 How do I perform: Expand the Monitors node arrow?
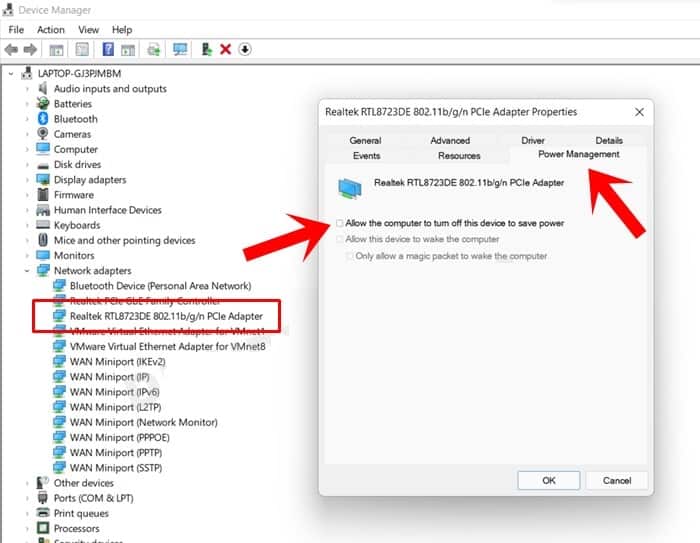tap(27, 255)
